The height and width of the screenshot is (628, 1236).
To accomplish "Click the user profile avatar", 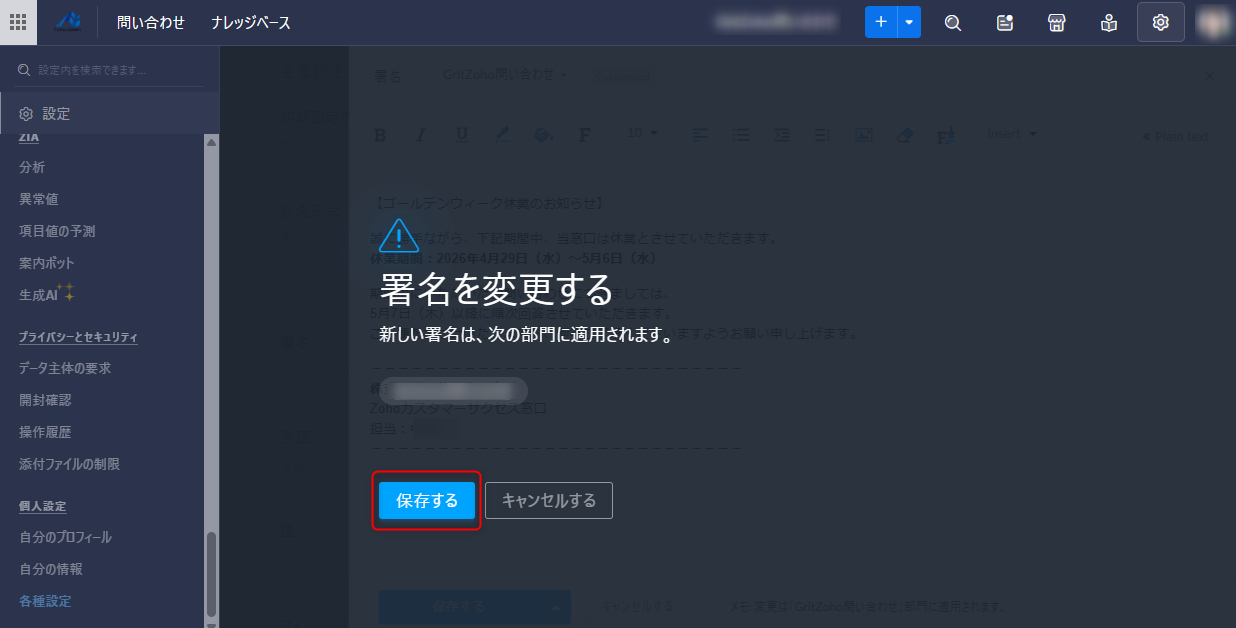I will (1214, 22).
